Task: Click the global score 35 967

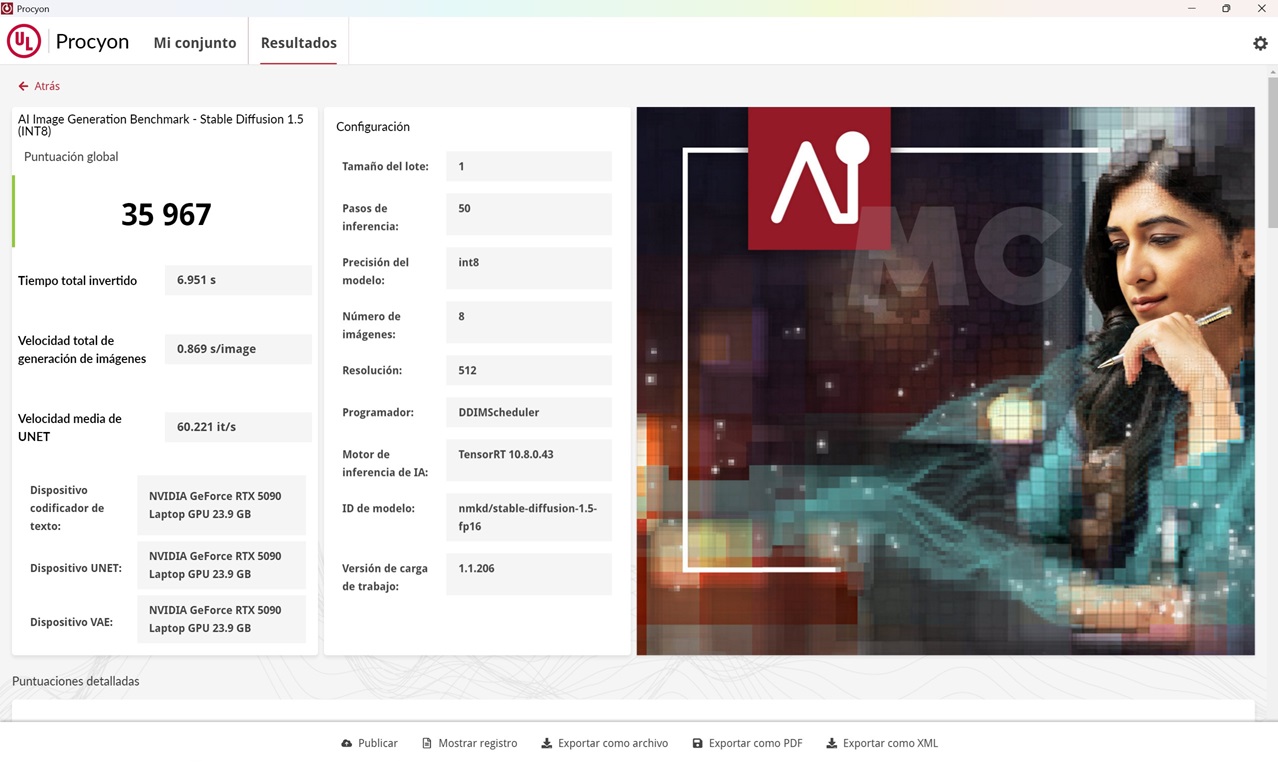Action: (x=166, y=215)
